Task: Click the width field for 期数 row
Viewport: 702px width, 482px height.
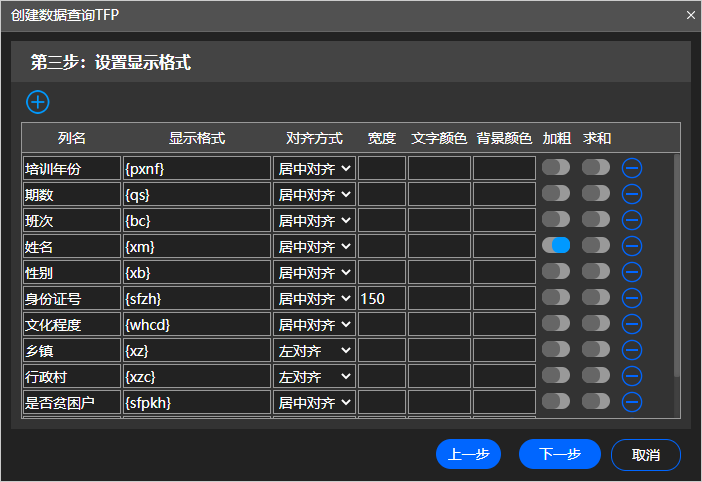Action: pos(382,194)
